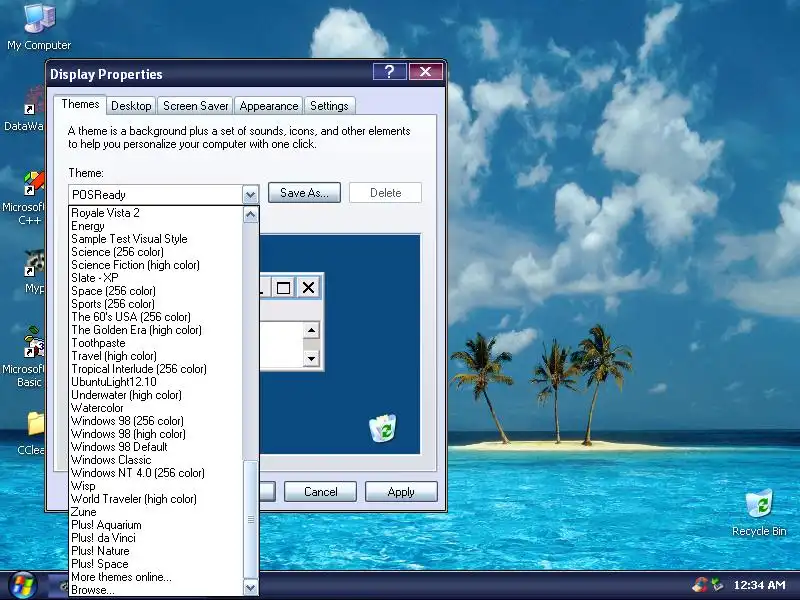Click the Microsoft C++ desktop shortcut
Viewport: 800px width, 600px height.
tap(26, 199)
